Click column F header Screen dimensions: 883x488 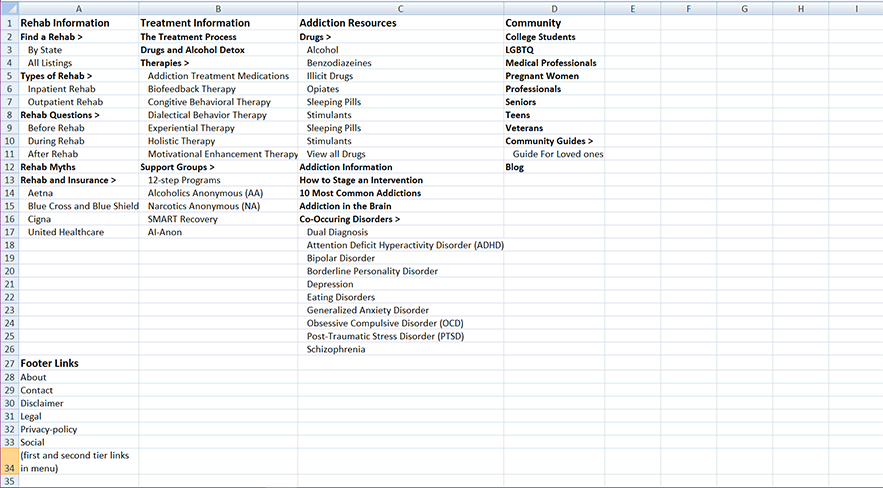pos(689,8)
